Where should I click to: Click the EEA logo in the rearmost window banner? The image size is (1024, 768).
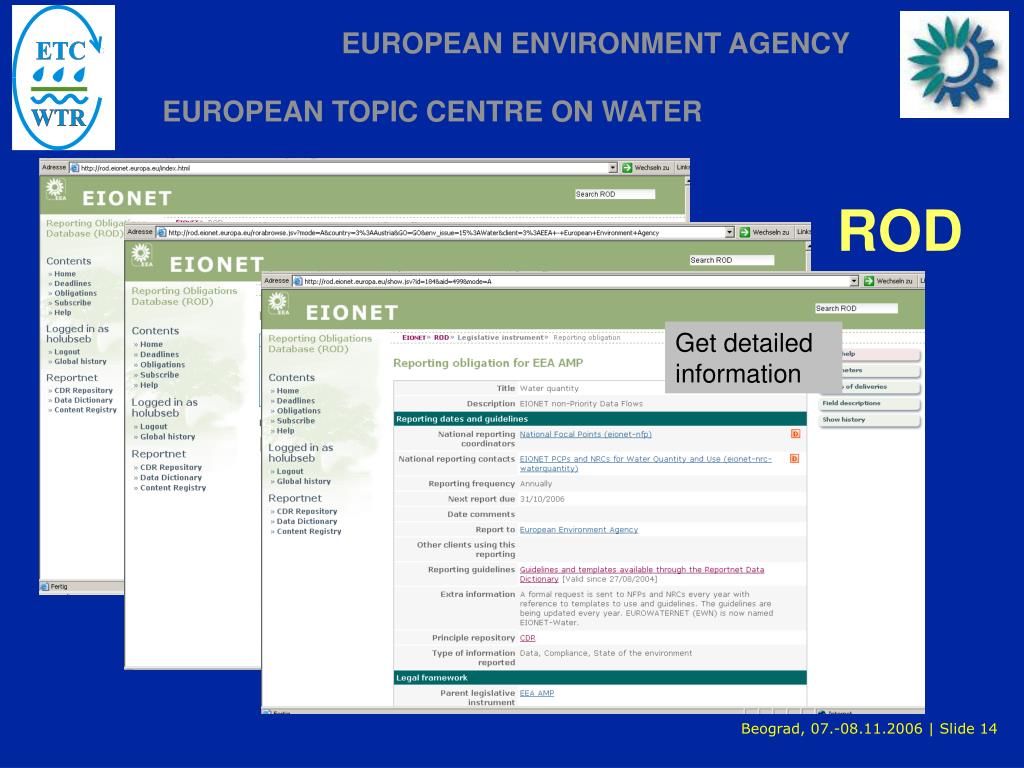coord(56,190)
